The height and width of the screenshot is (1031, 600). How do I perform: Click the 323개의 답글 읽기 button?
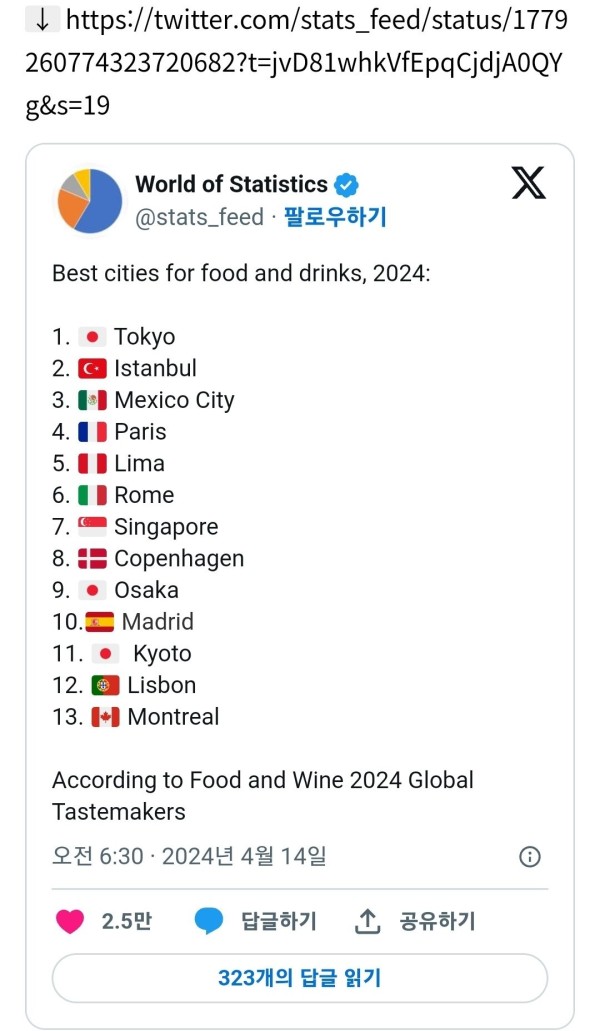tap(300, 978)
